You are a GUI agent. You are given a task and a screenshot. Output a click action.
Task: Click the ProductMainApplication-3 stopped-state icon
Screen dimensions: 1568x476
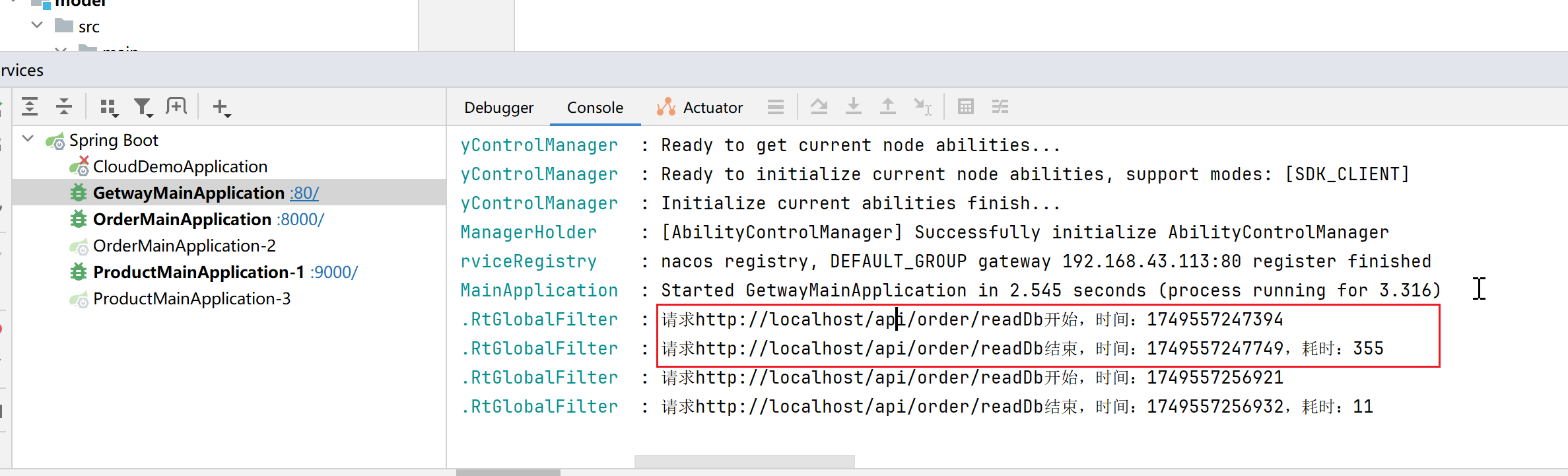click(79, 299)
